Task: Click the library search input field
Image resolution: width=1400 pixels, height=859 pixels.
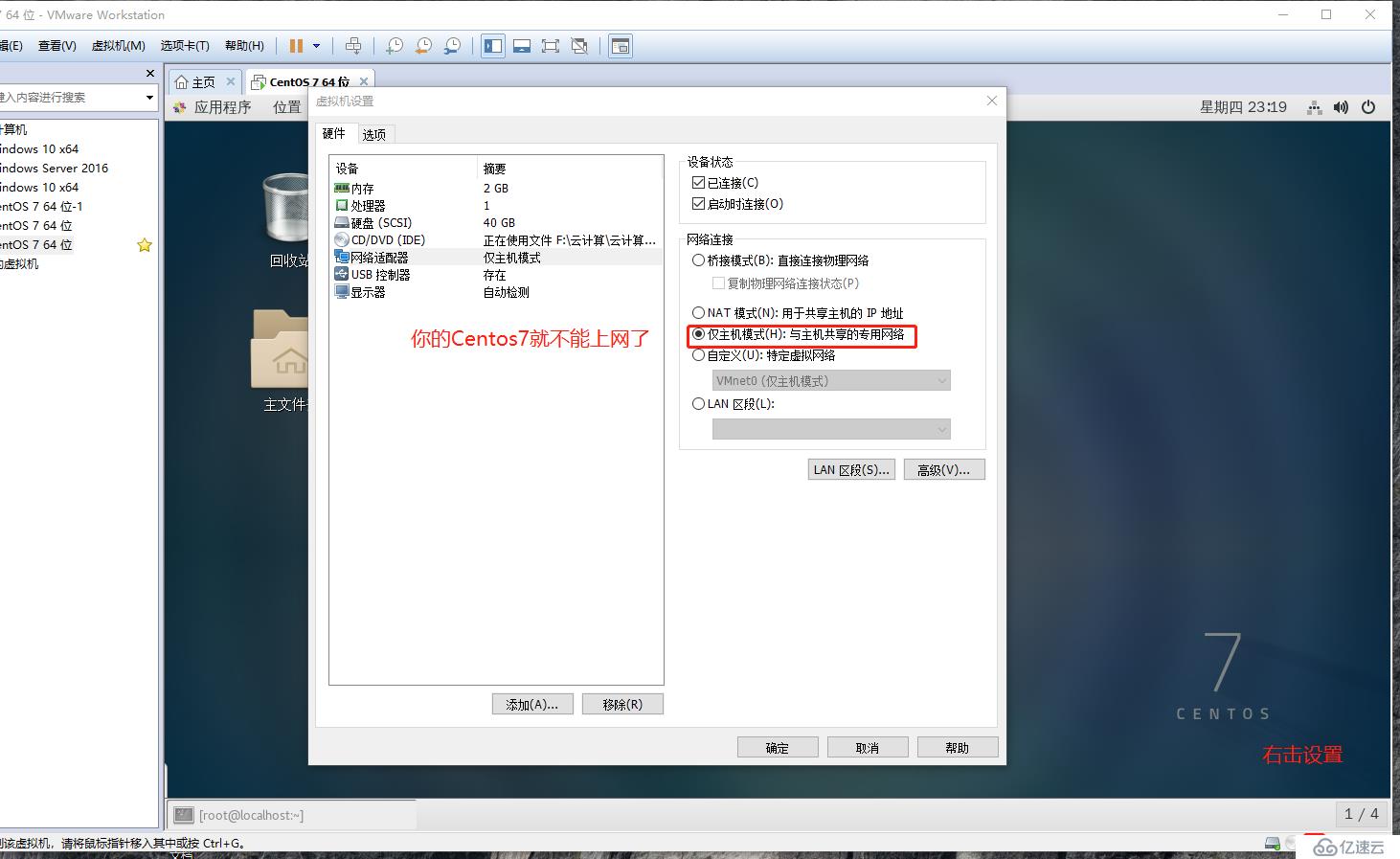Action: [71, 98]
